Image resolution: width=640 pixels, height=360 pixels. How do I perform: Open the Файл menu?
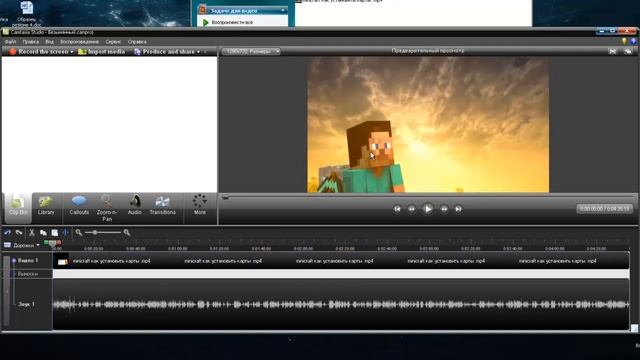click(x=10, y=42)
